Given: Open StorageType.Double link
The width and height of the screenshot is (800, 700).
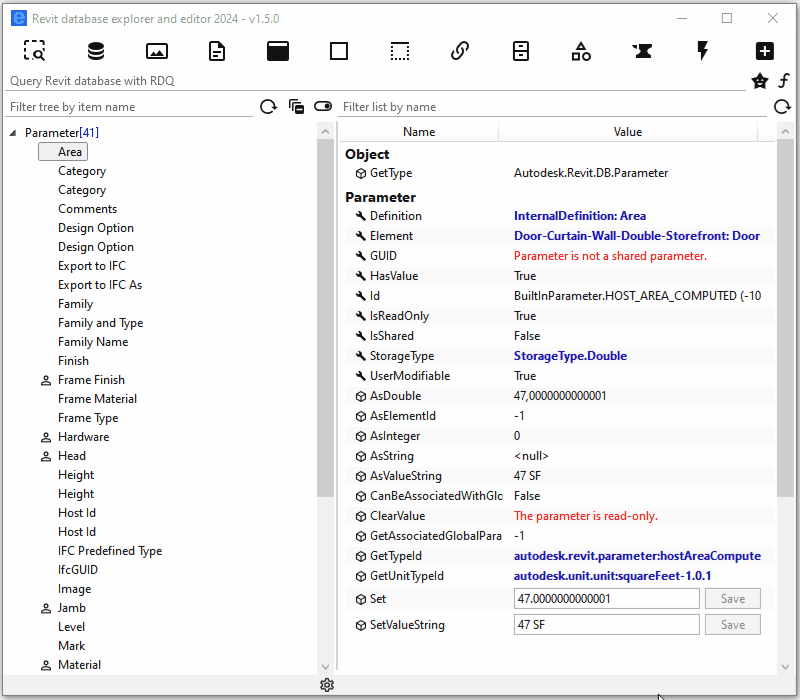Looking at the screenshot, I should coord(570,356).
